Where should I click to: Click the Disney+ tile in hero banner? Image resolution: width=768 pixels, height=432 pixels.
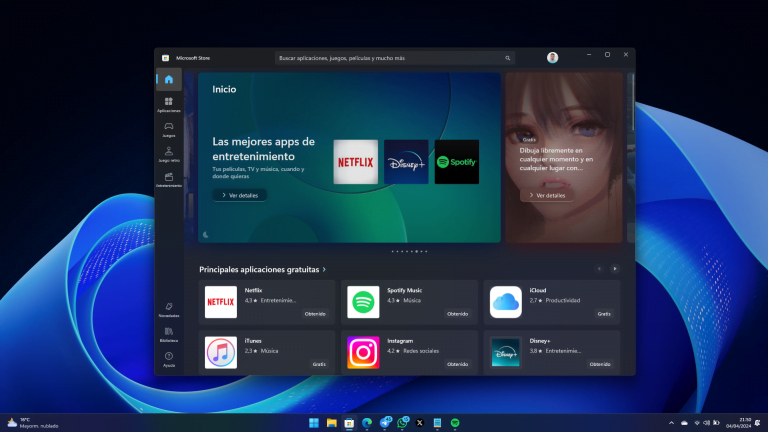point(406,162)
